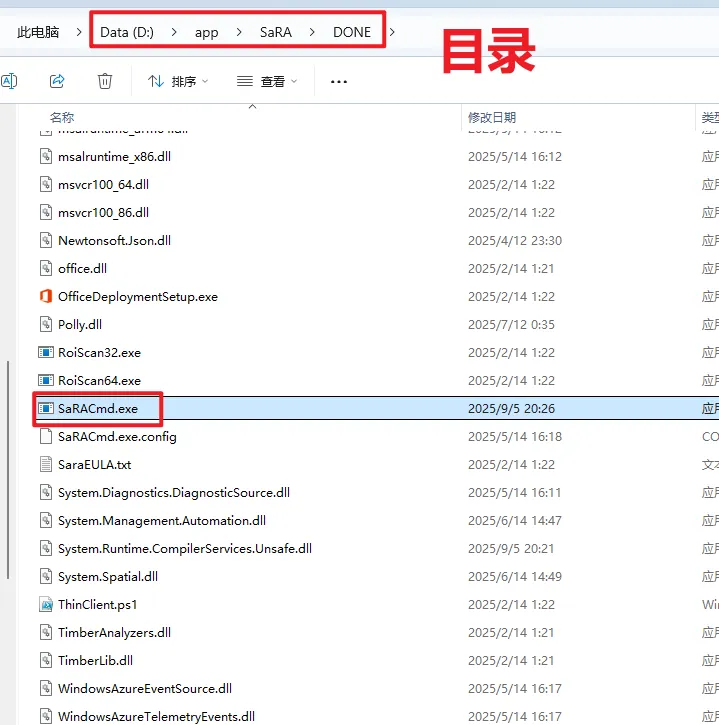Click the date 2025/6/14 14:49
Viewport: 719px width, 725px height.
(x=515, y=577)
